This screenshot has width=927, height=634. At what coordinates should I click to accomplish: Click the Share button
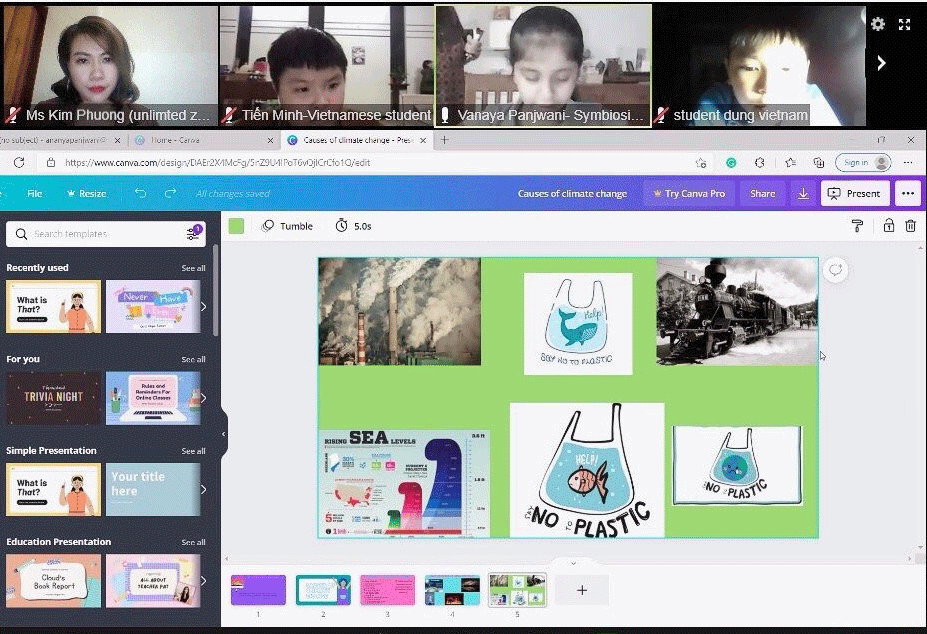762,193
